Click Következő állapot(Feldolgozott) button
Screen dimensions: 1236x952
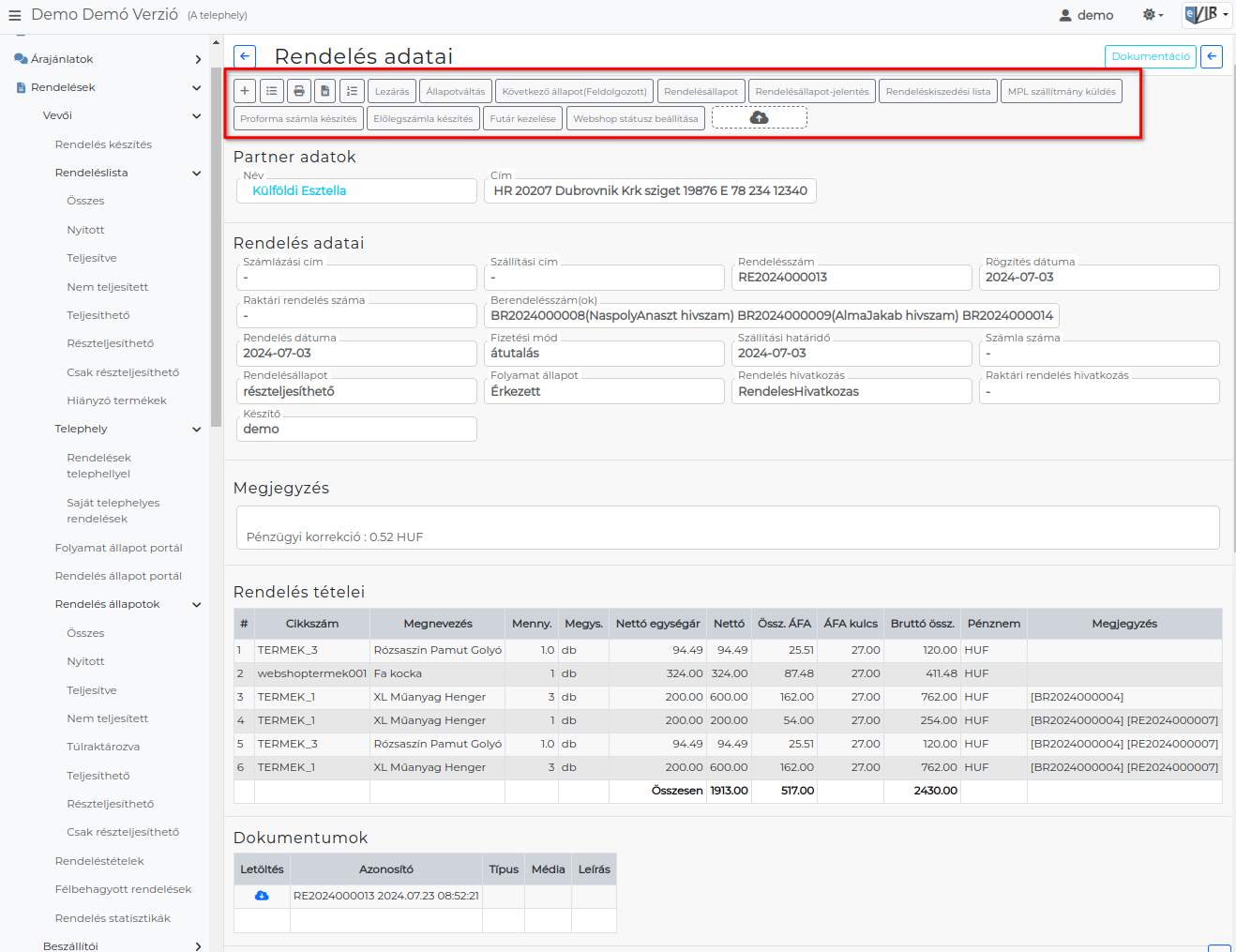(574, 91)
